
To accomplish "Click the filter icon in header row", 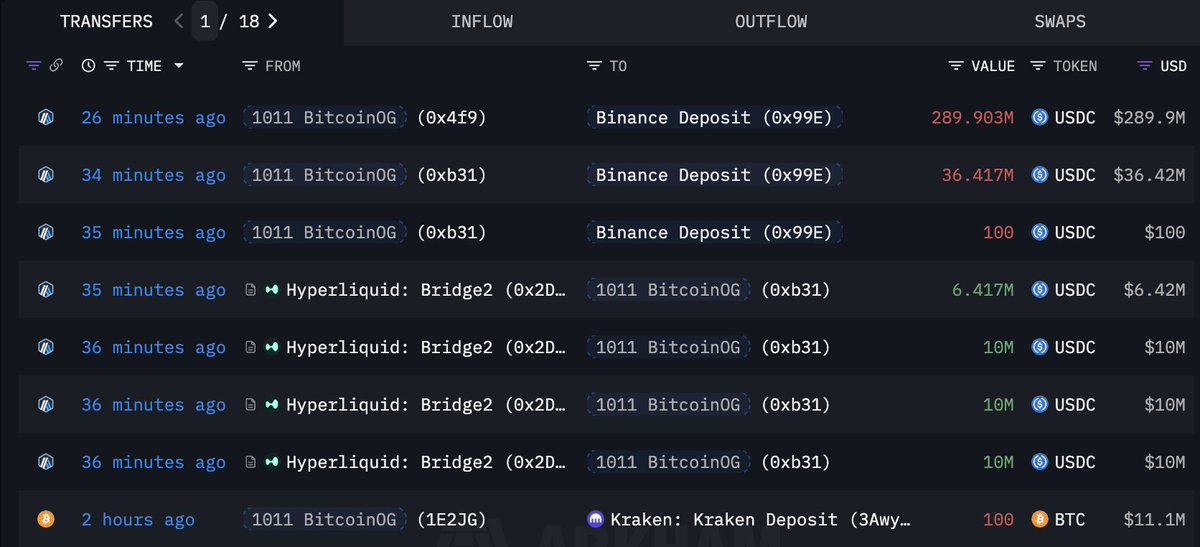I will tap(34, 66).
